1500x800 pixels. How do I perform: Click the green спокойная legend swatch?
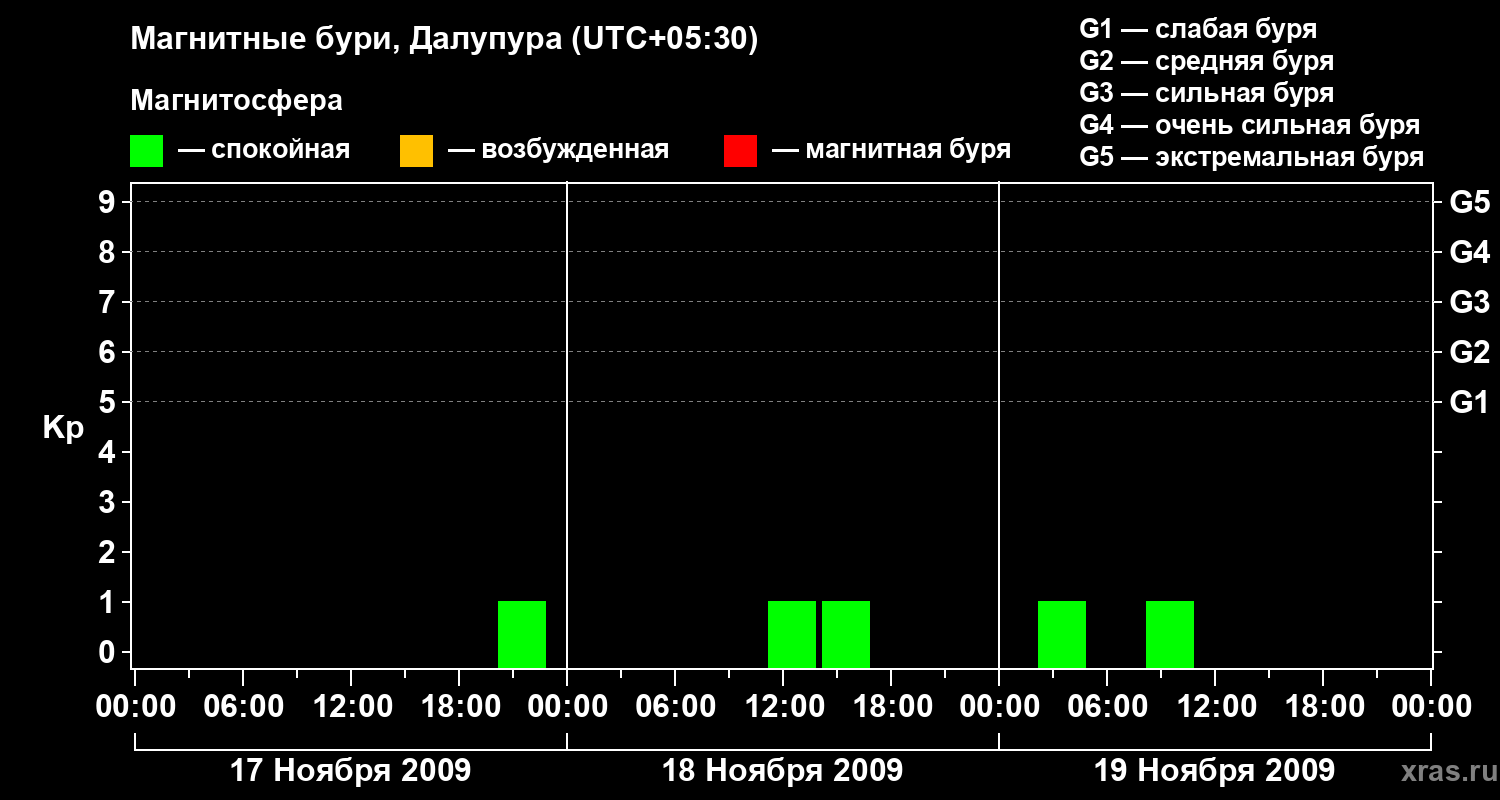pos(146,150)
